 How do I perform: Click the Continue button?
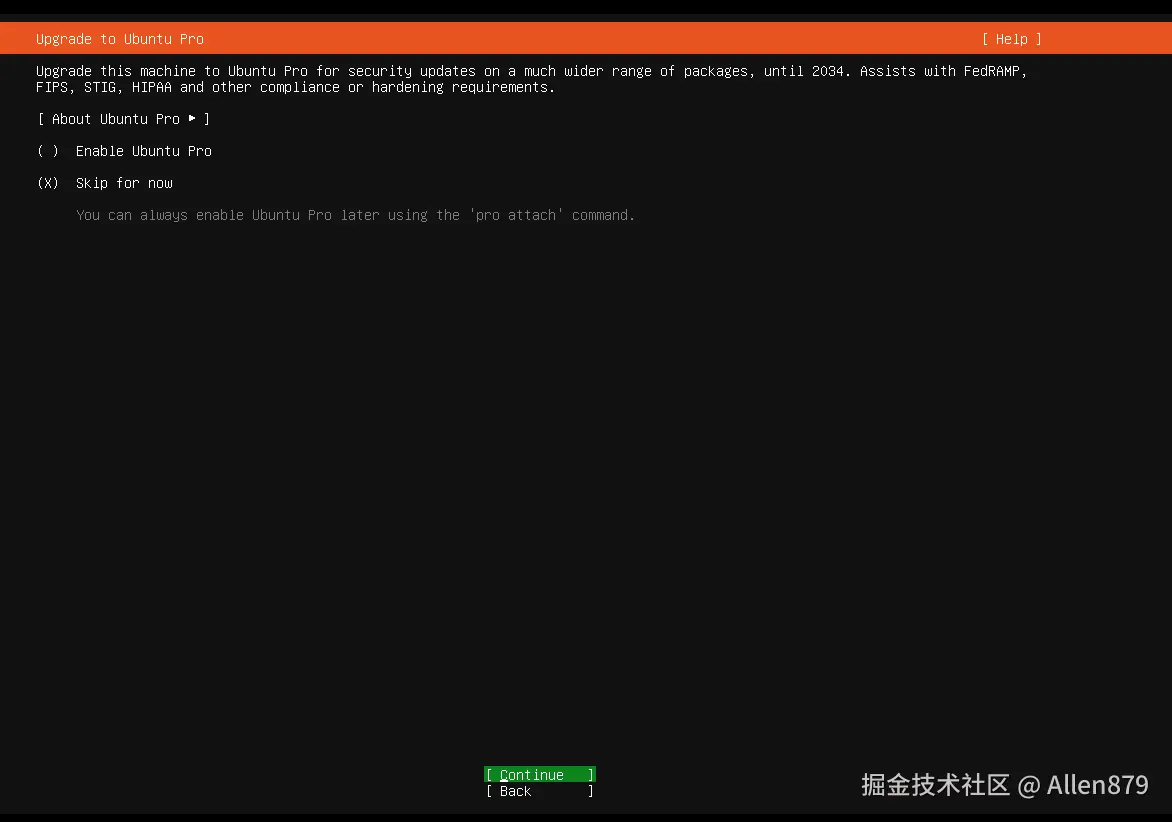(540, 774)
